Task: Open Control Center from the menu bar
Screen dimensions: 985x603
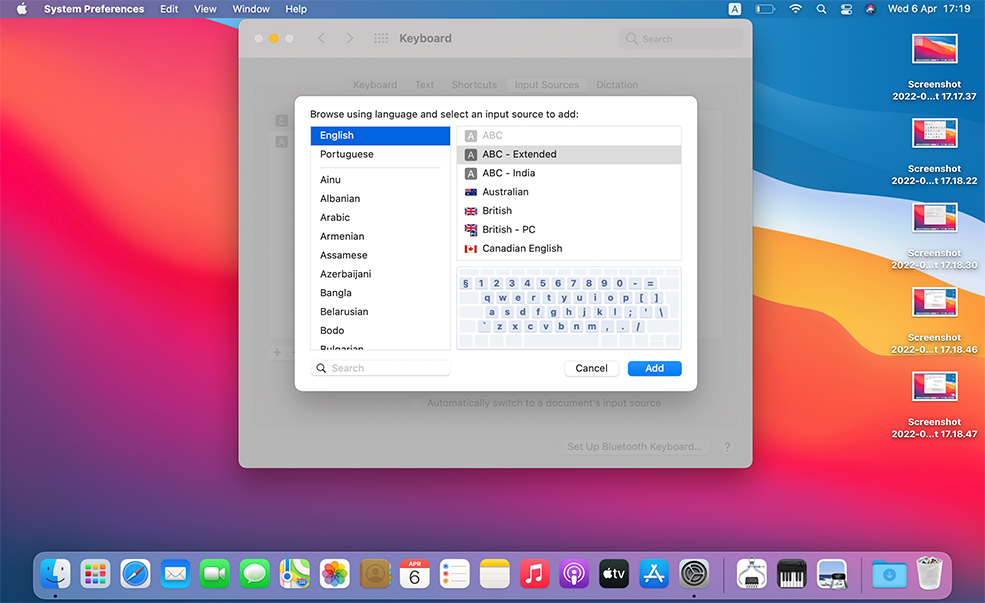Action: pos(846,9)
